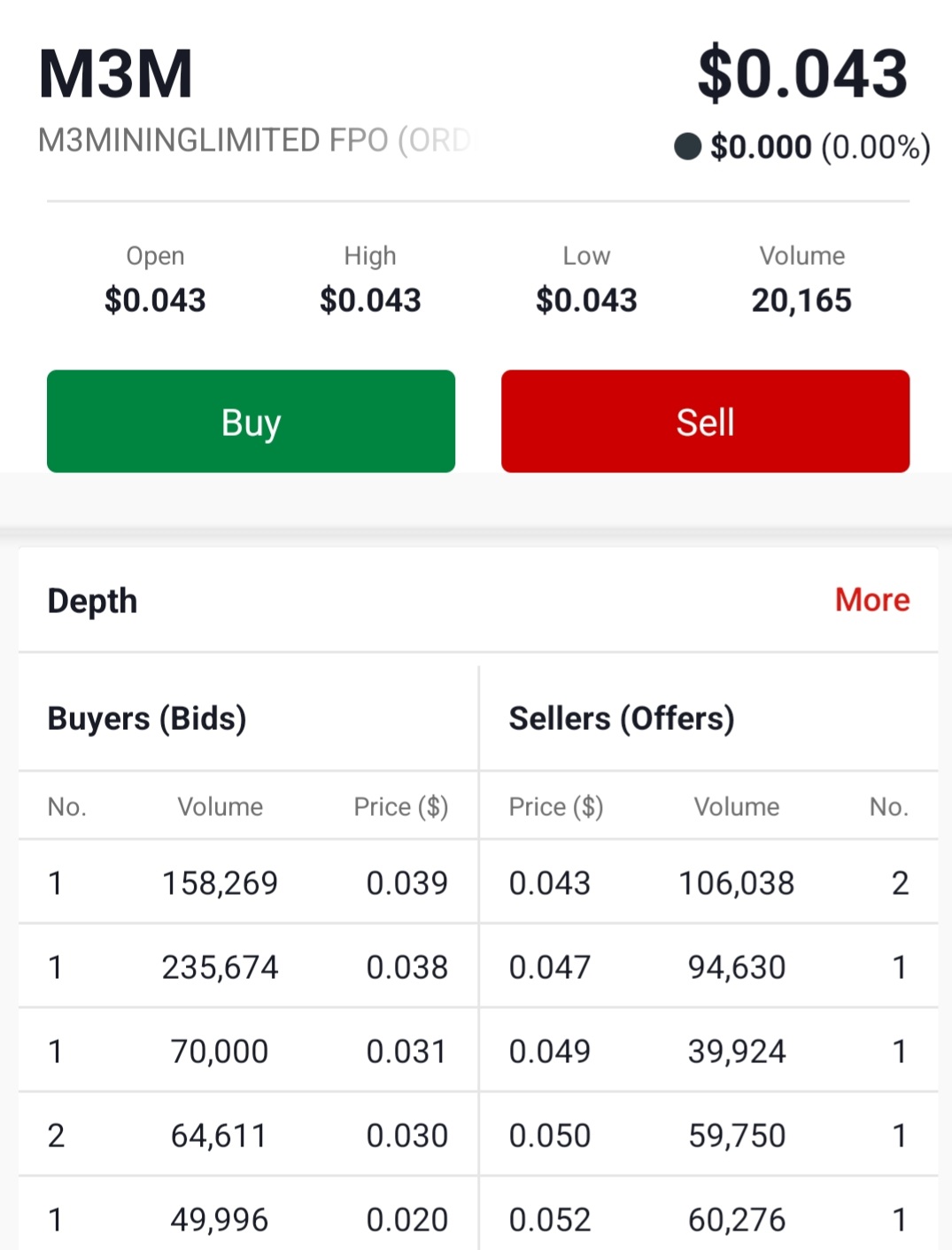
Task: Select bid price 0.038
Action: point(407,967)
